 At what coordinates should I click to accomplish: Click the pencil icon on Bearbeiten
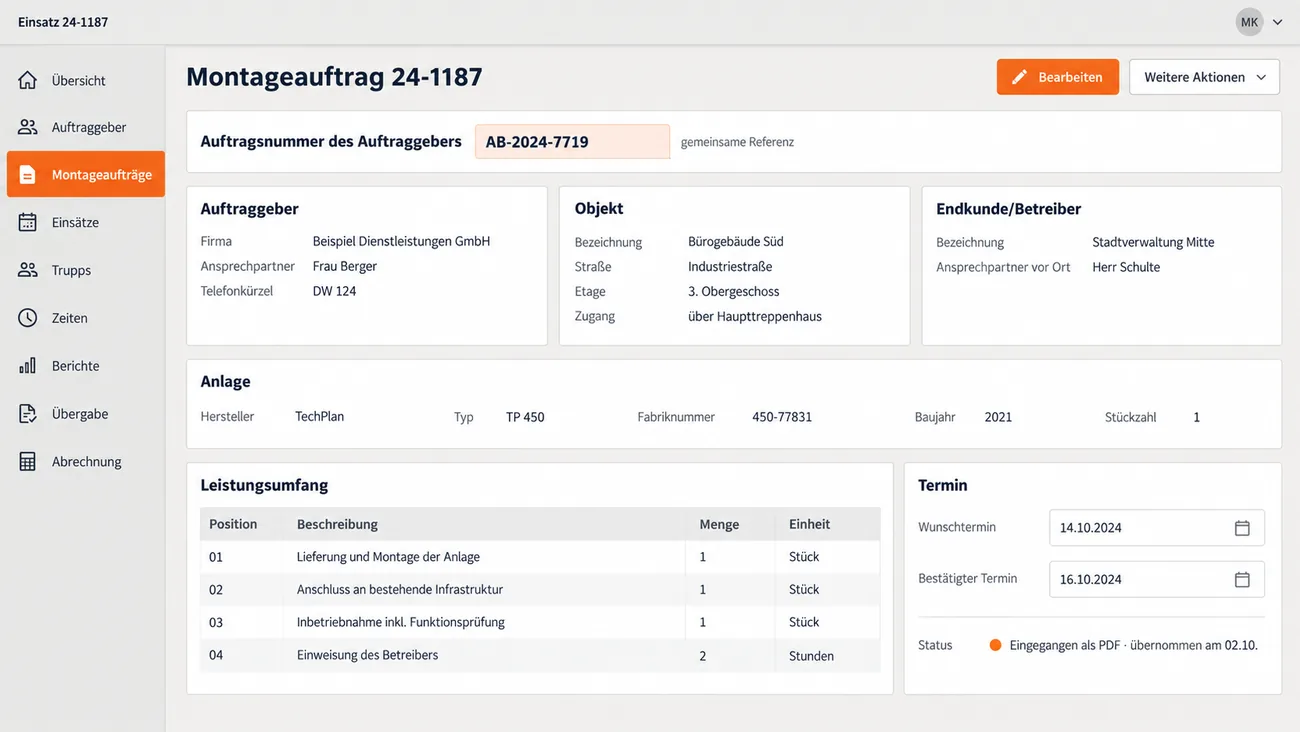1019,77
